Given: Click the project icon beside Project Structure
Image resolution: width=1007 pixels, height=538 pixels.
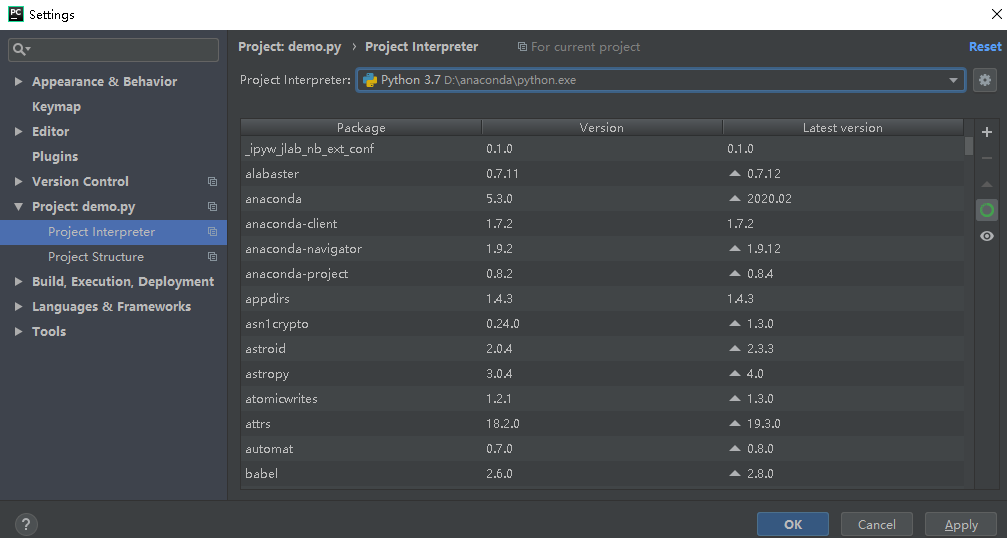Looking at the screenshot, I should pos(212,257).
